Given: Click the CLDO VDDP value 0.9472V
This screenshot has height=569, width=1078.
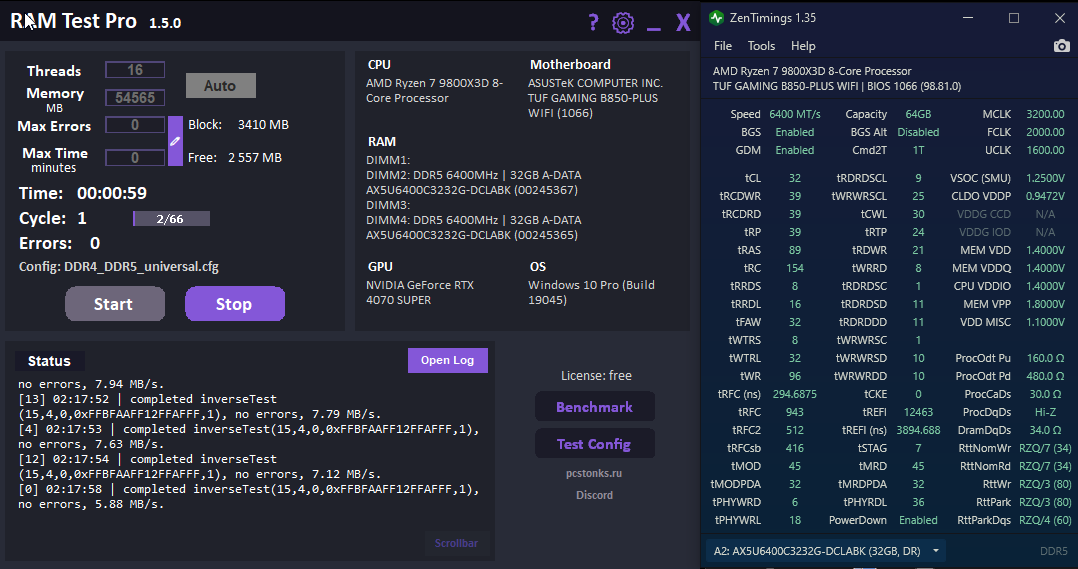Looking at the screenshot, I should click(1045, 196).
